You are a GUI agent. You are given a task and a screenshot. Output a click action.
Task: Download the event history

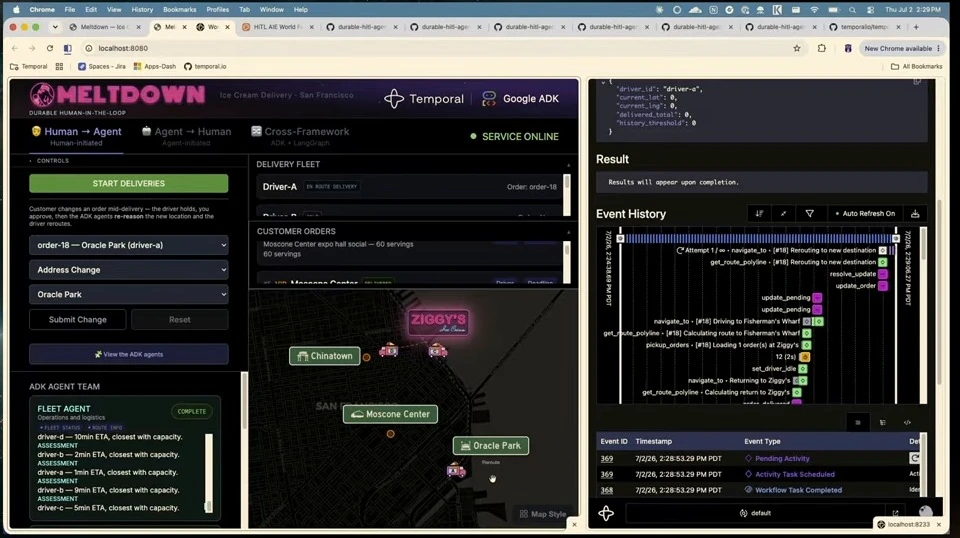[x=915, y=214]
